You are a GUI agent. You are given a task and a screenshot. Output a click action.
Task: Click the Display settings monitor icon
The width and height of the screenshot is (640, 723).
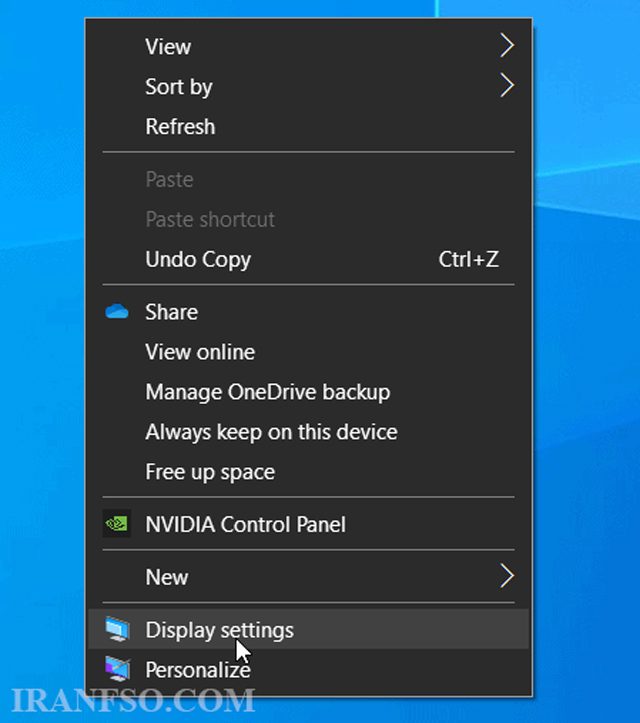tap(117, 629)
